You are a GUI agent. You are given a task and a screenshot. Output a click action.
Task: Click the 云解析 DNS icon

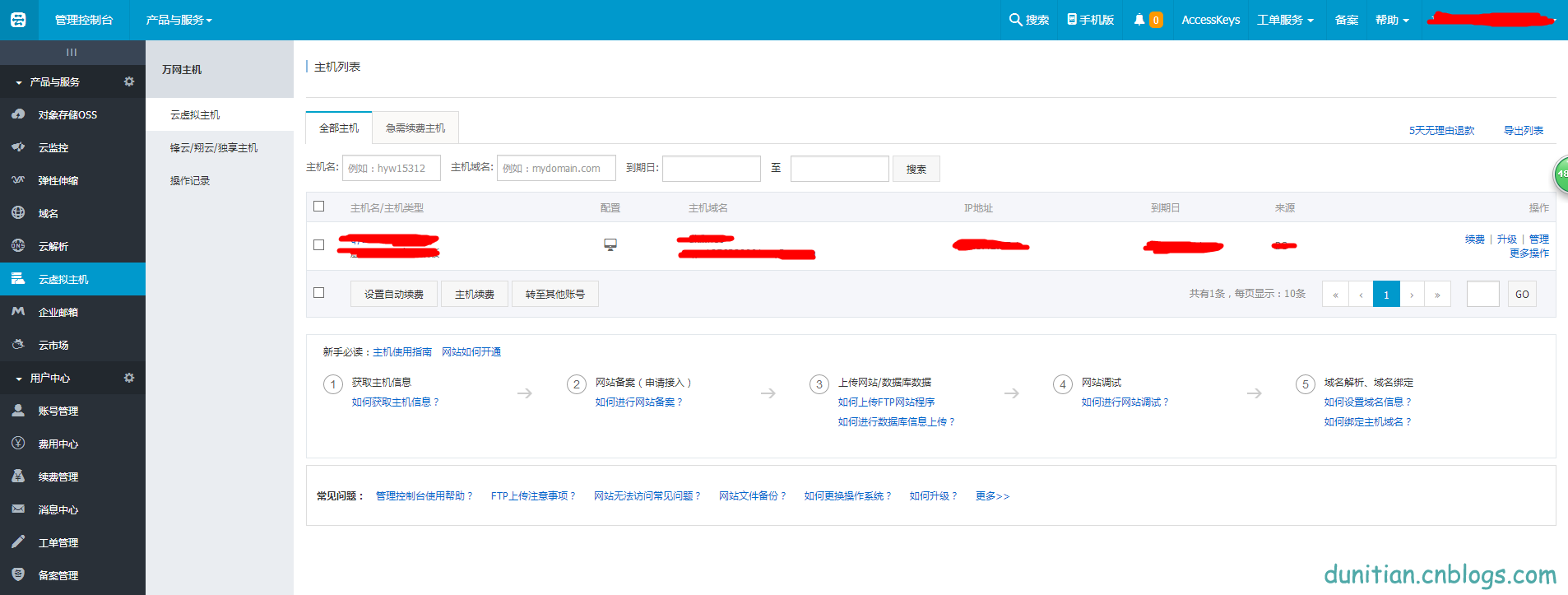(x=18, y=245)
